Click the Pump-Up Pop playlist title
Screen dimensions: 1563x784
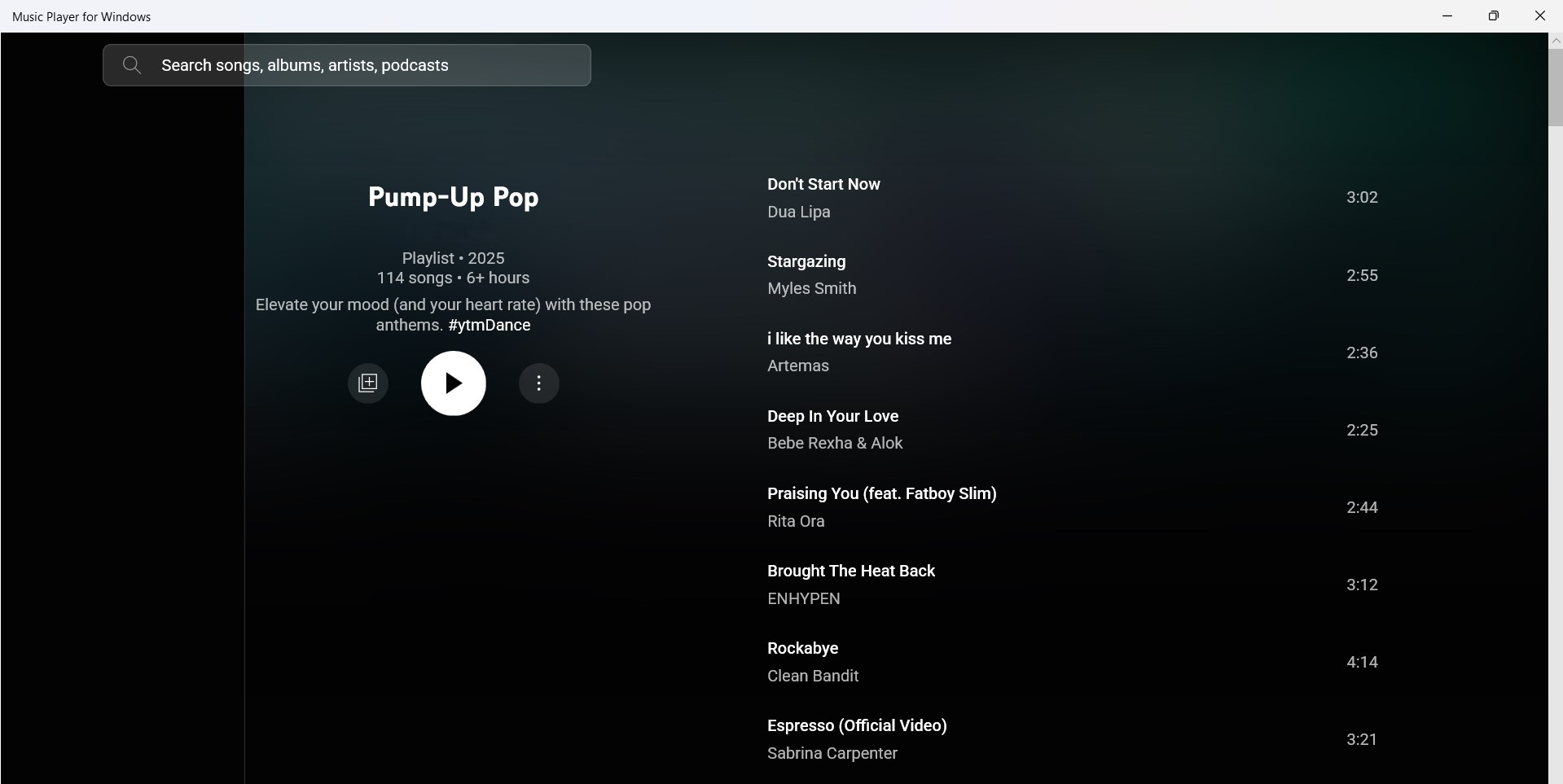[x=454, y=196]
